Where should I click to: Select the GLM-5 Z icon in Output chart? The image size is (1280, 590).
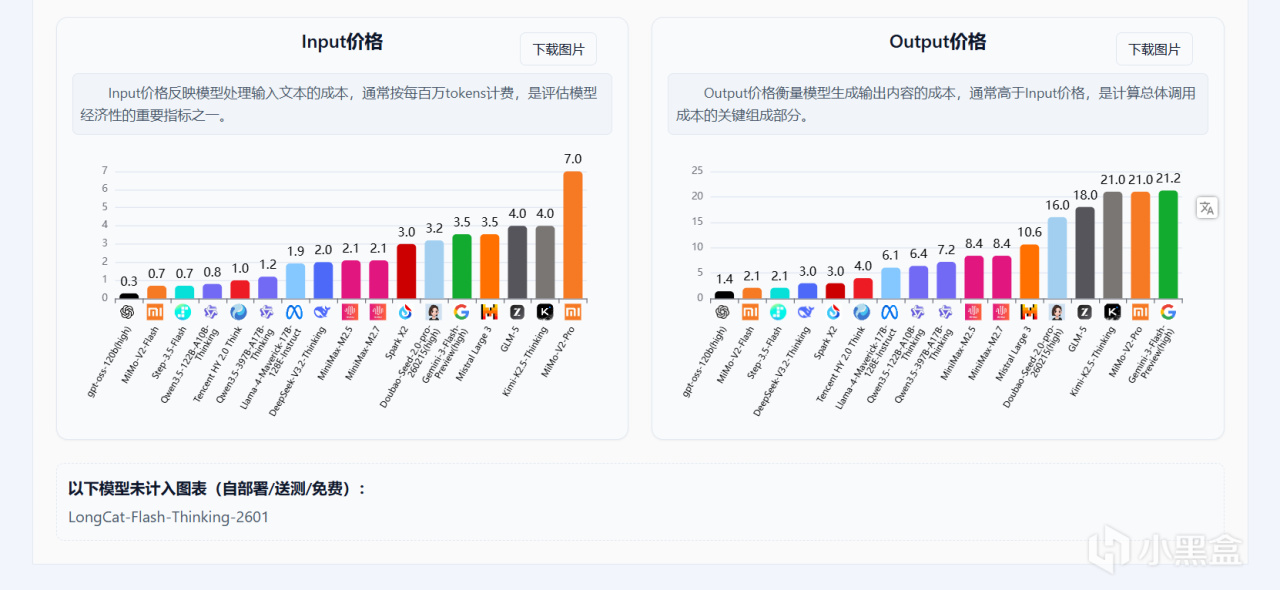(1084, 312)
